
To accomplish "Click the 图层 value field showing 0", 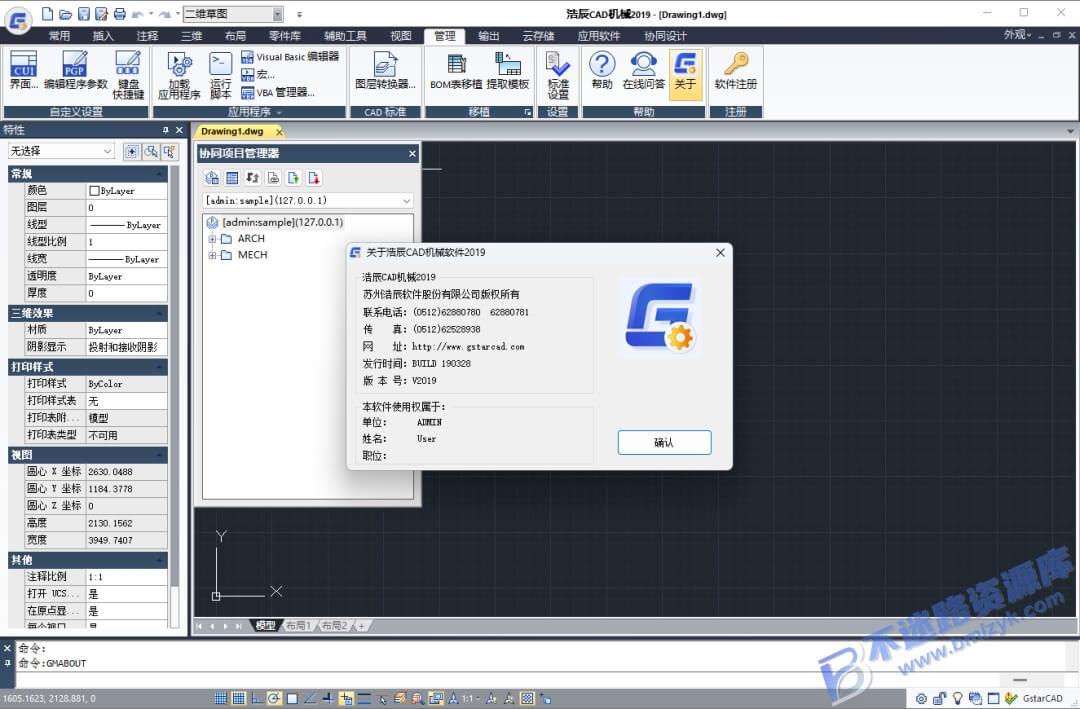I will point(127,207).
